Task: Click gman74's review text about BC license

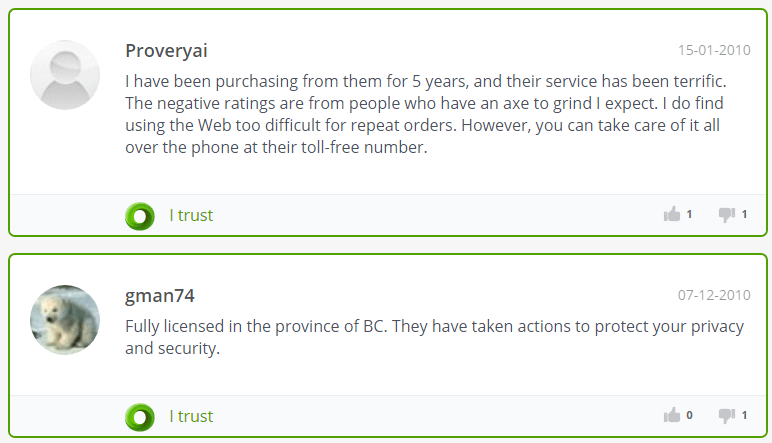Action: coord(435,337)
